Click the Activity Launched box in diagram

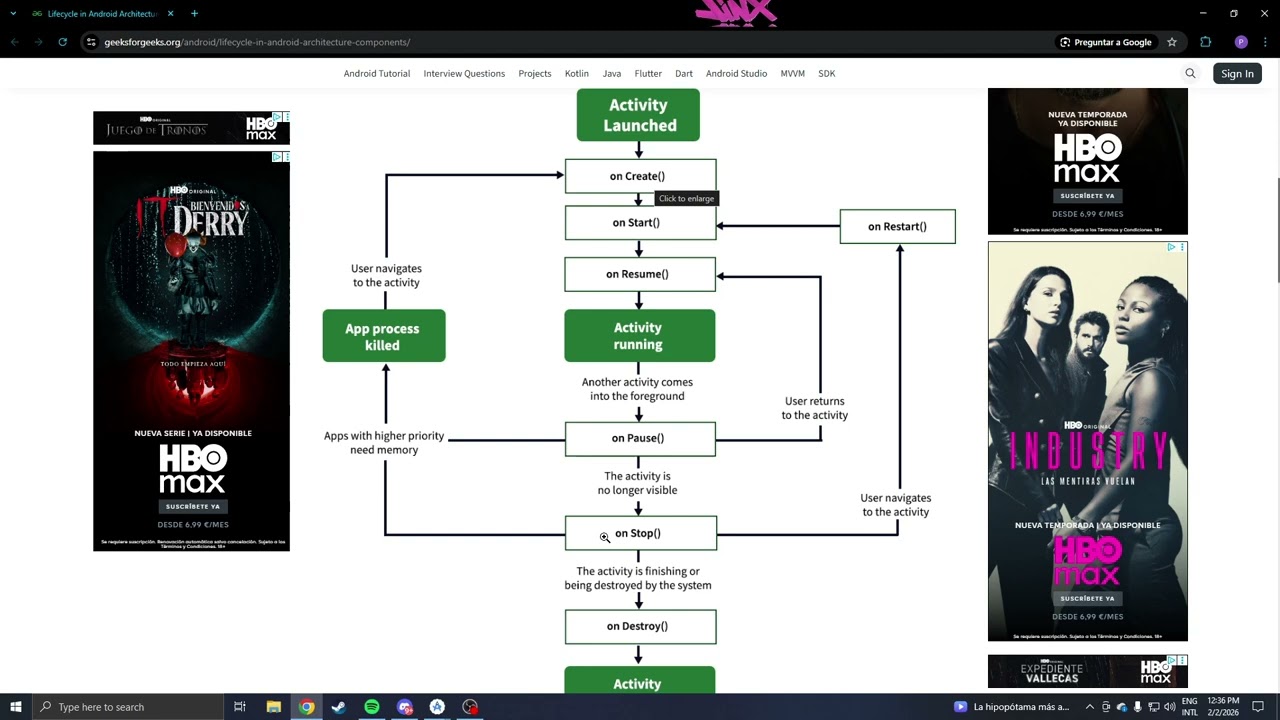638,115
